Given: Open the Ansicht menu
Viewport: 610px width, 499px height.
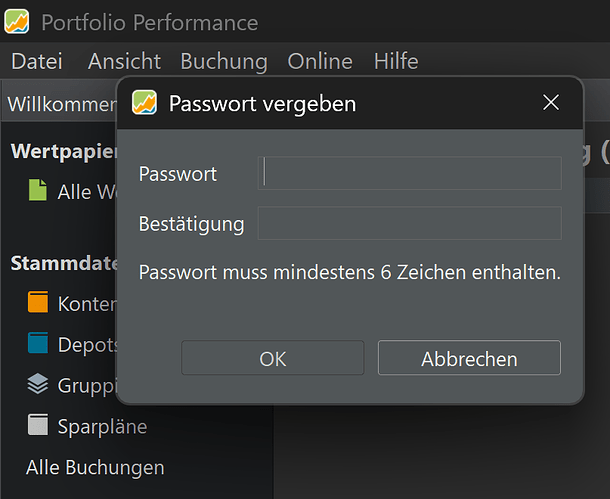Looking at the screenshot, I should pyautogui.click(x=124, y=62).
